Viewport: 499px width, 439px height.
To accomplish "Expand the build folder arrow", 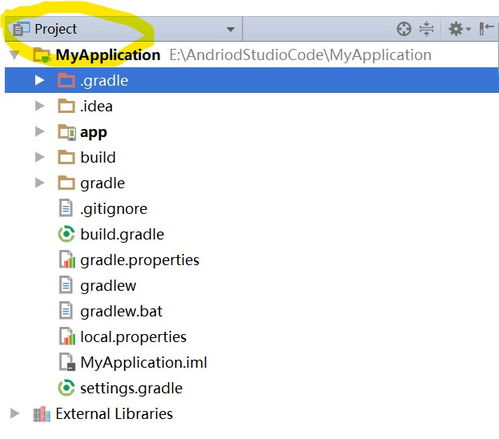I will coord(40,157).
